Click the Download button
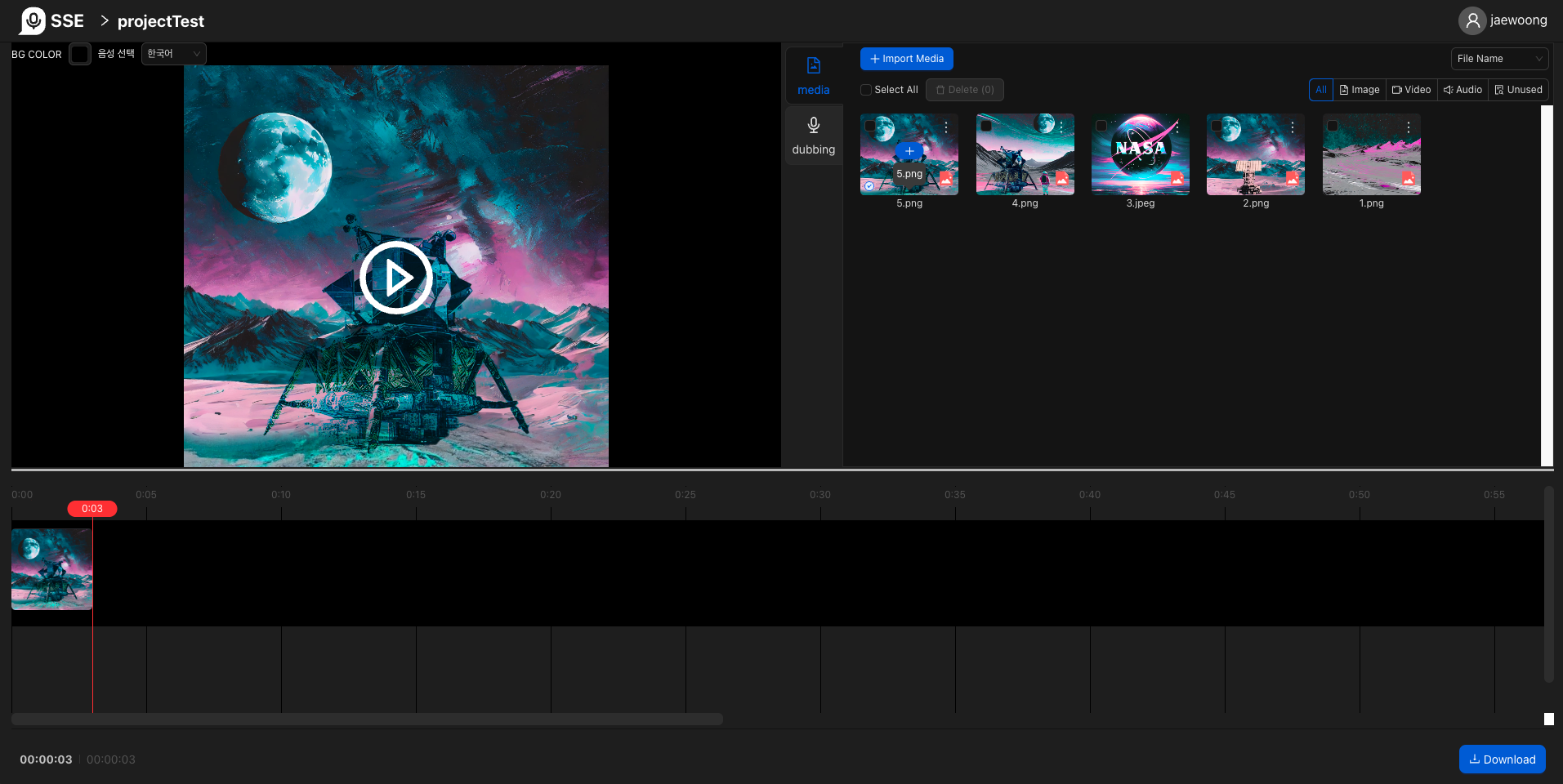 pos(1503,759)
